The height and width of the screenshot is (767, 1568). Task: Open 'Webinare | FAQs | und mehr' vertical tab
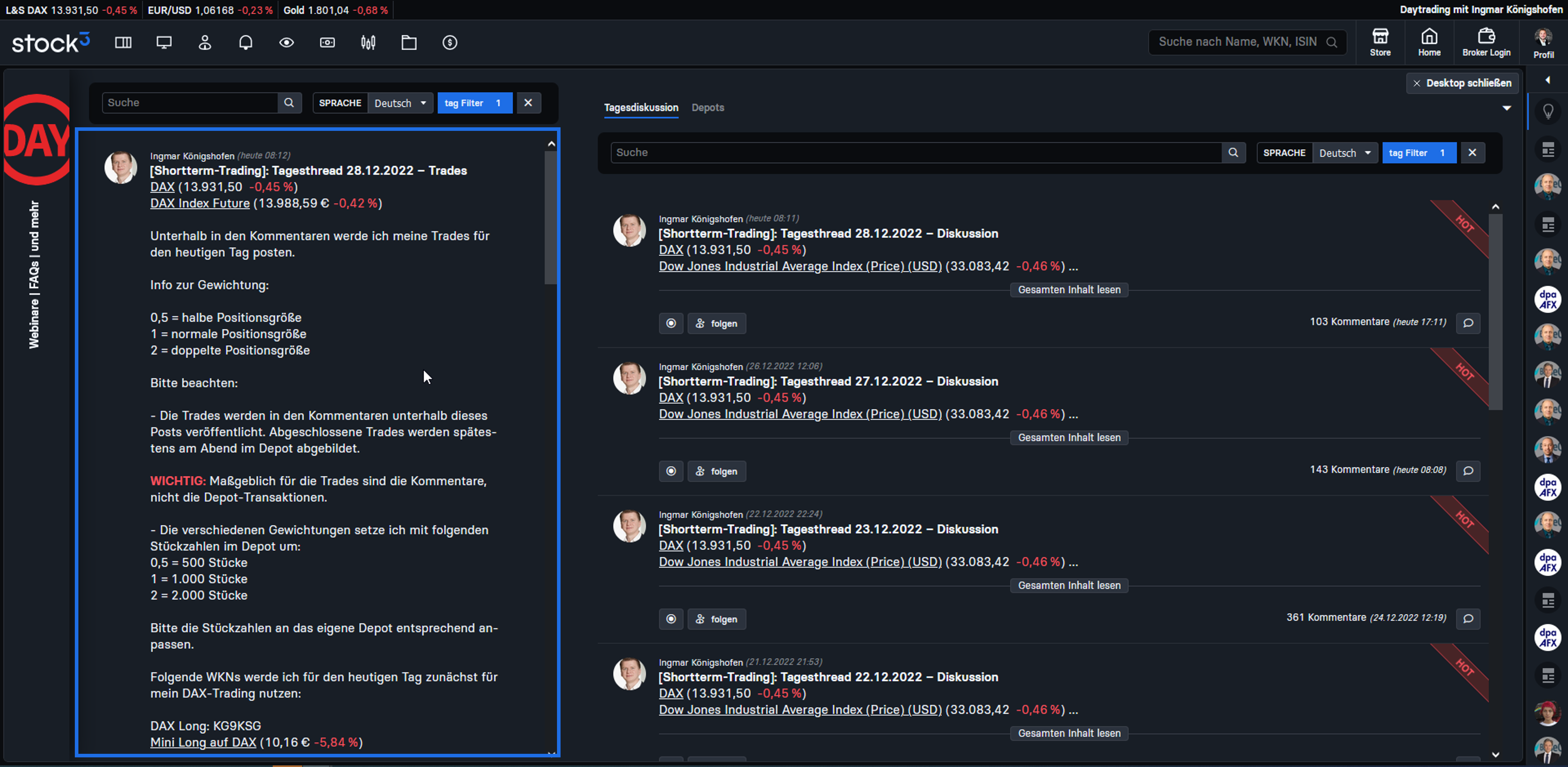34,275
